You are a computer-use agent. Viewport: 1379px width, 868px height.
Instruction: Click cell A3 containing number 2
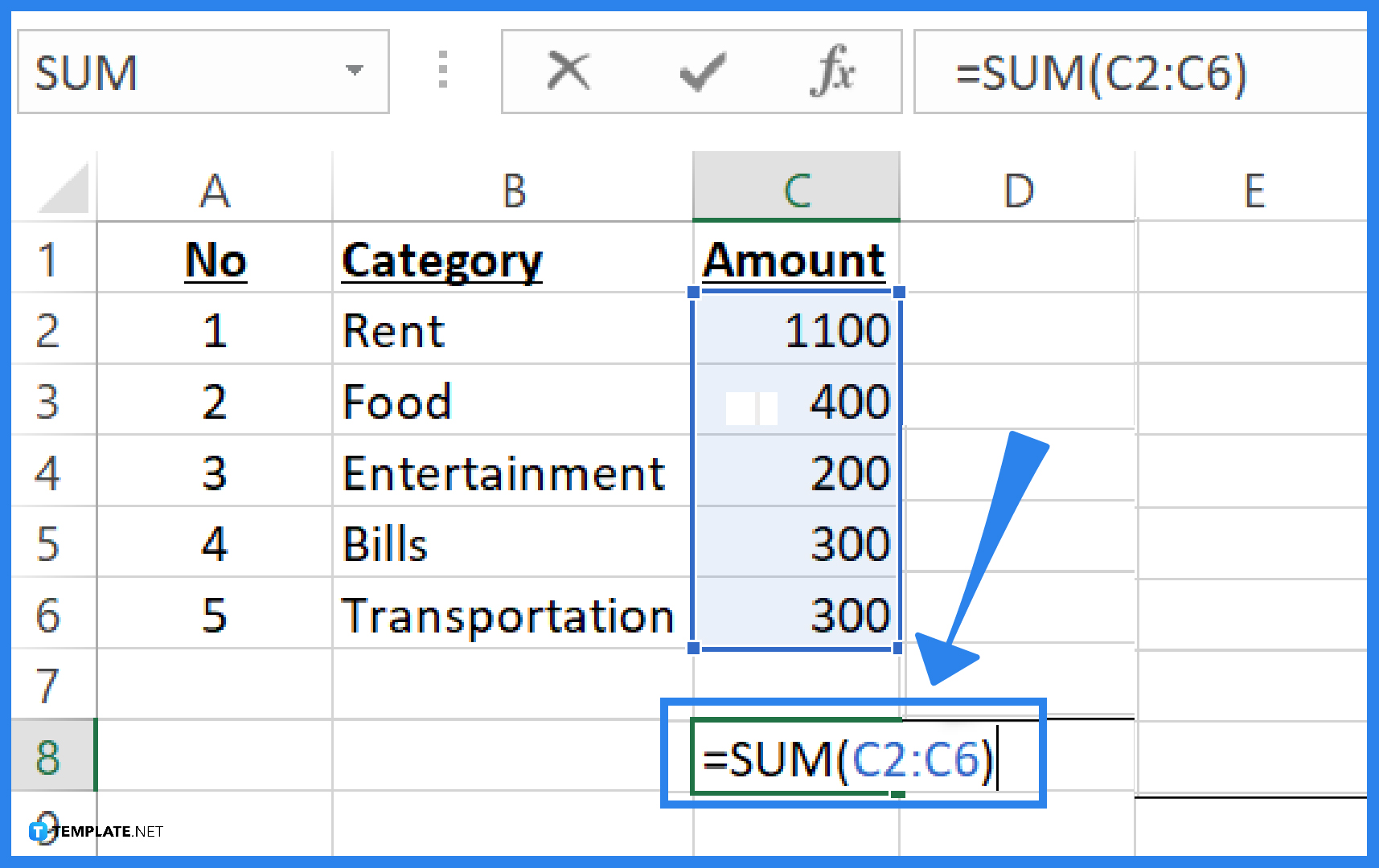(215, 400)
